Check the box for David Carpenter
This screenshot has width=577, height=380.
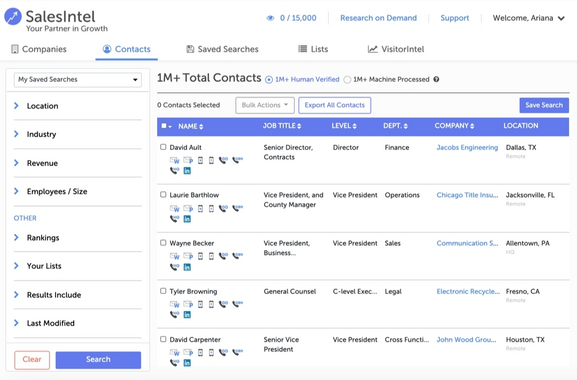coord(163,339)
